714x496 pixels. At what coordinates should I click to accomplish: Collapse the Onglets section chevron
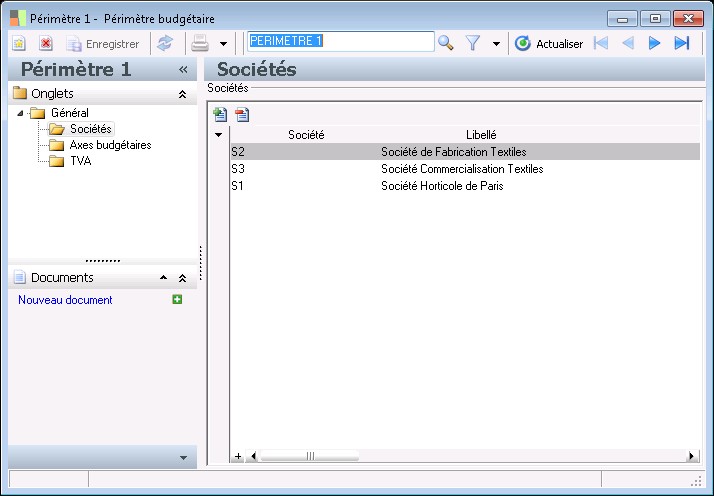point(183,94)
